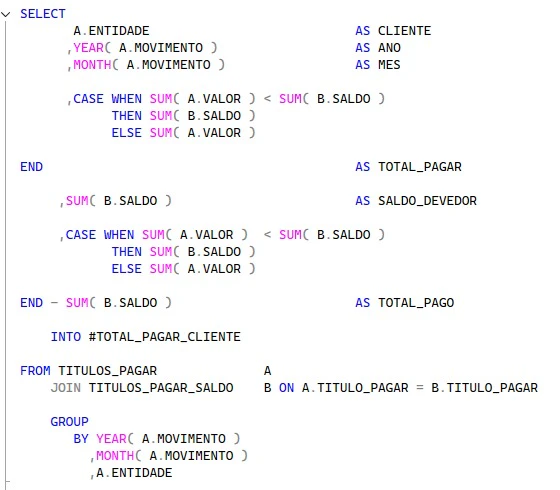Click the CLIENTE alias
Image resolution: width=560 pixels, height=490 pixels.
pyautogui.click(x=404, y=31)
